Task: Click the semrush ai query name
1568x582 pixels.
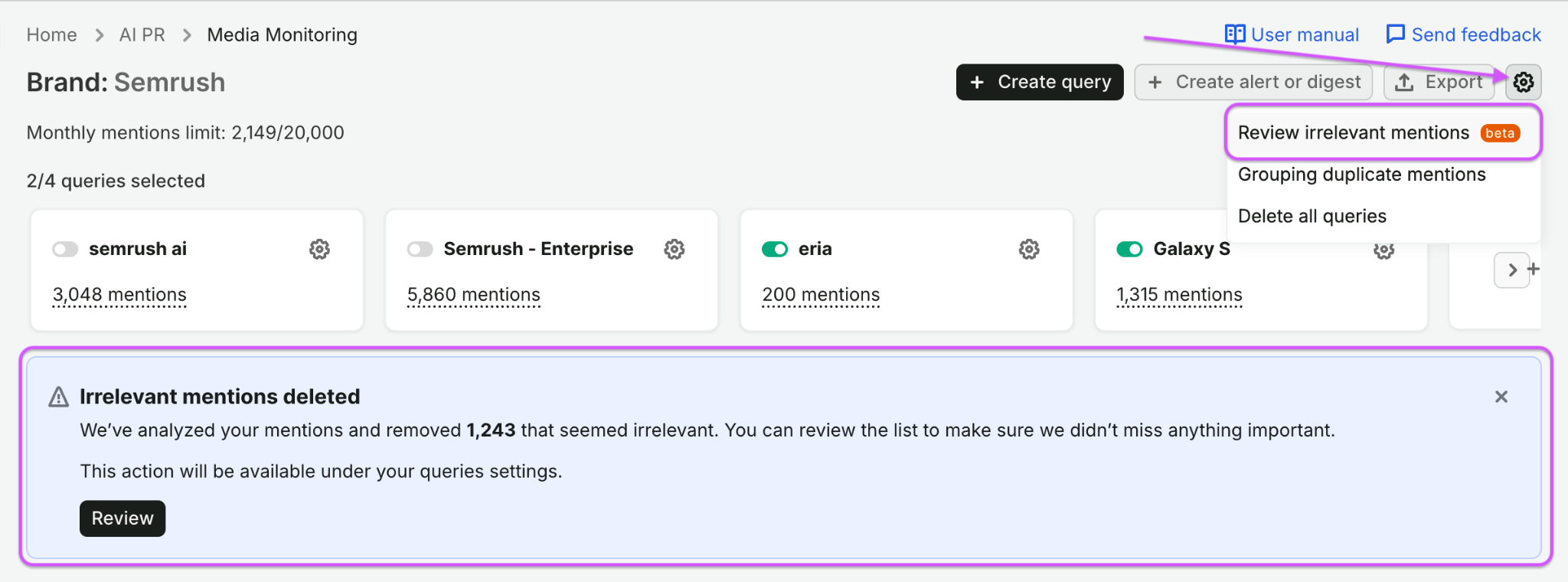Action: tap(138, 249)
